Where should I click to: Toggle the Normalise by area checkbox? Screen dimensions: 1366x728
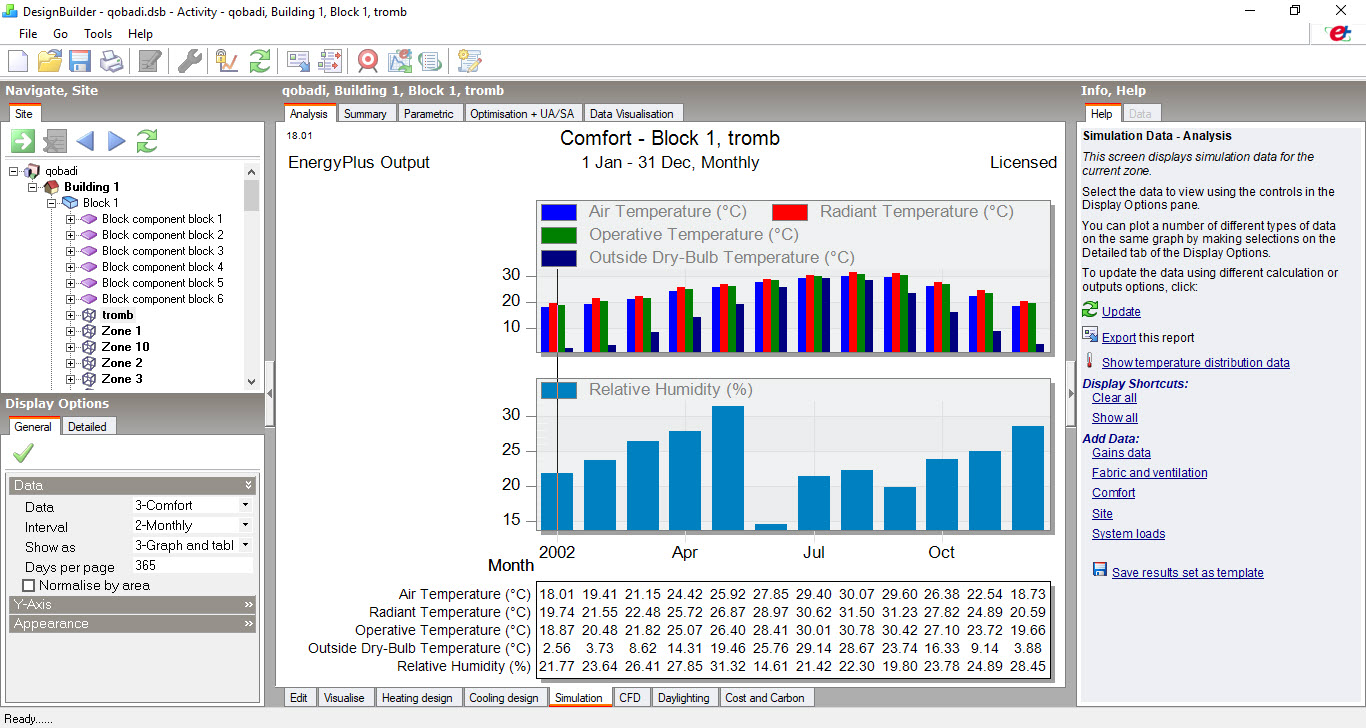28,585
